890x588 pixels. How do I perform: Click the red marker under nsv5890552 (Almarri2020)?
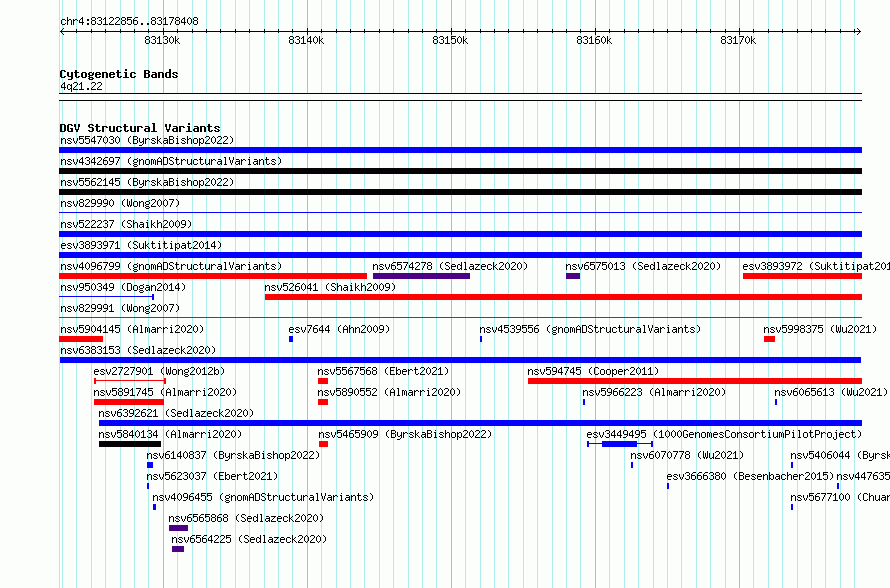[323, 402]
